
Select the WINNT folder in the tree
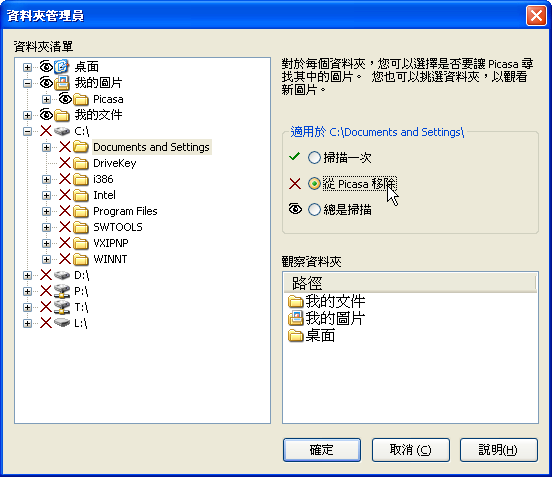pyautogui.click(x=110, y=259)
